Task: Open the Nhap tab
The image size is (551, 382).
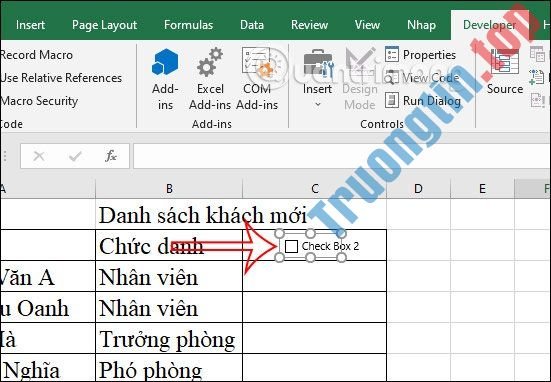Action: click(421, 25)
